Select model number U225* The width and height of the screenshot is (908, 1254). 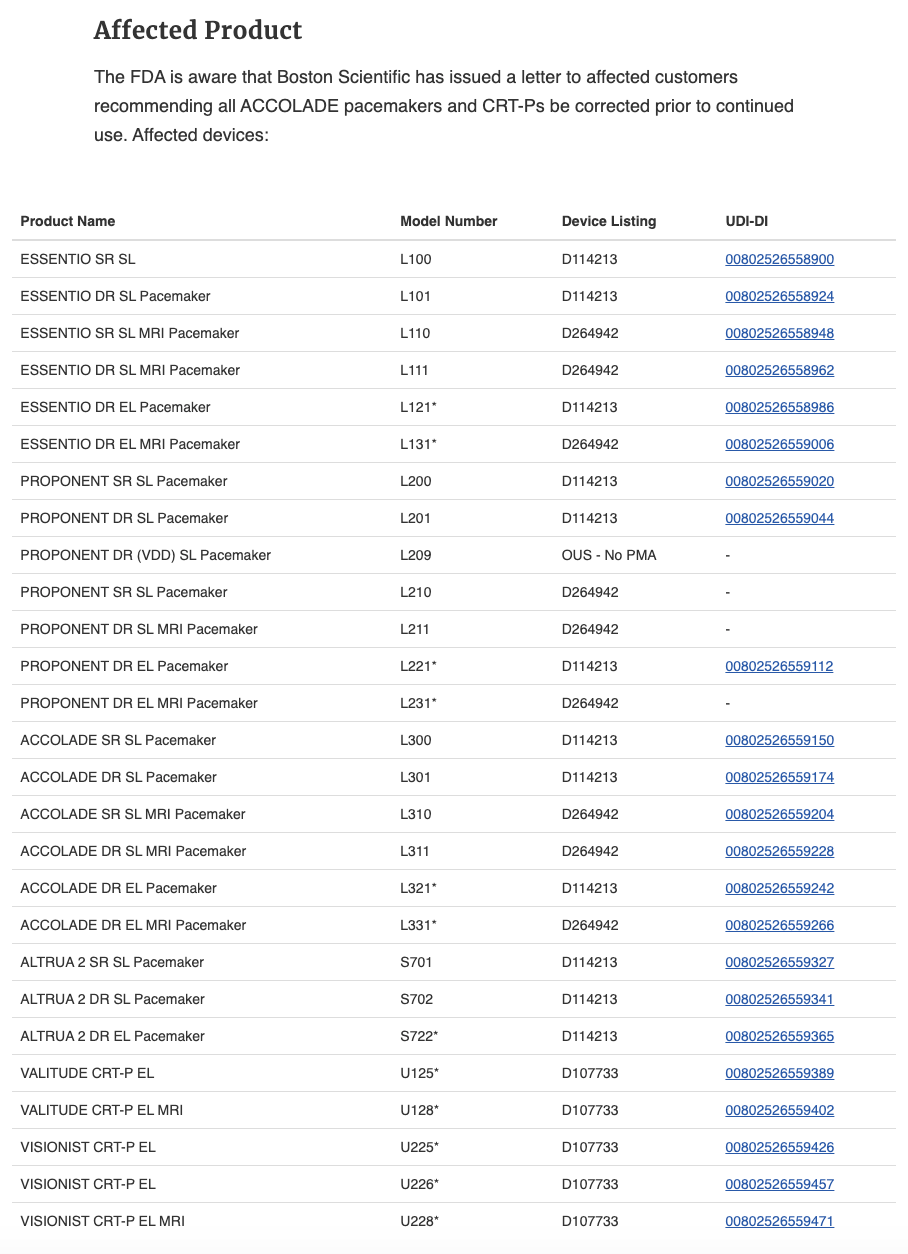[420, 1147]
